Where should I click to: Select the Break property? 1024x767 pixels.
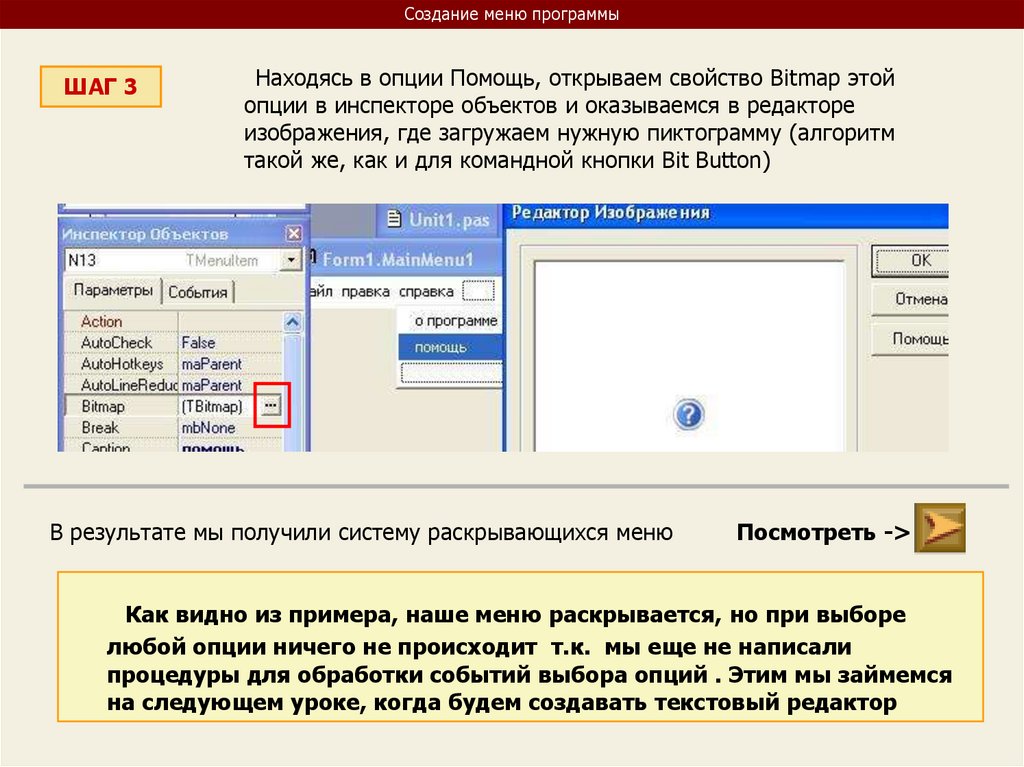click(100, 427)
